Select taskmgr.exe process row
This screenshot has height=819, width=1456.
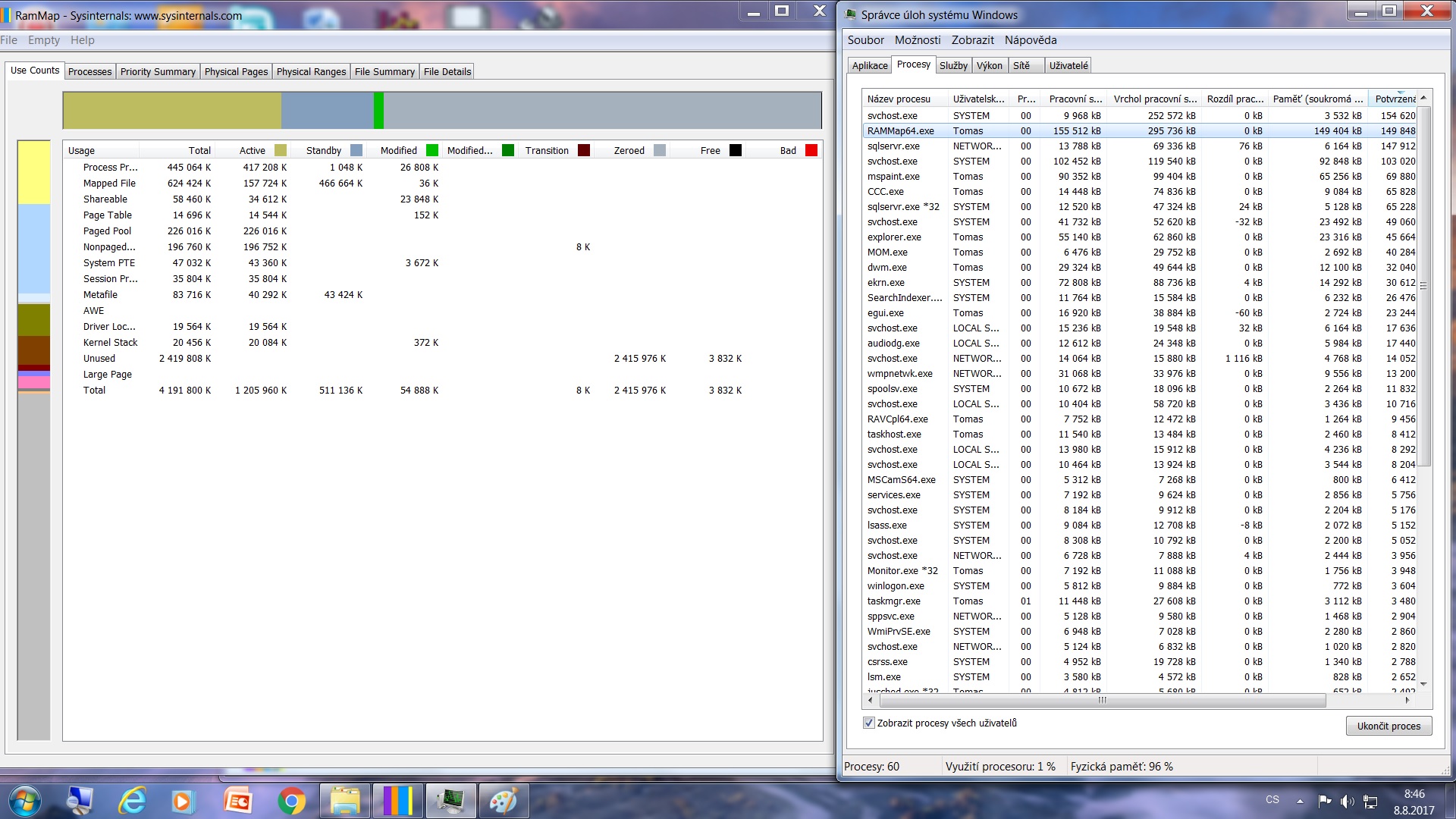pyautogui.click(x=1140, y=601)
